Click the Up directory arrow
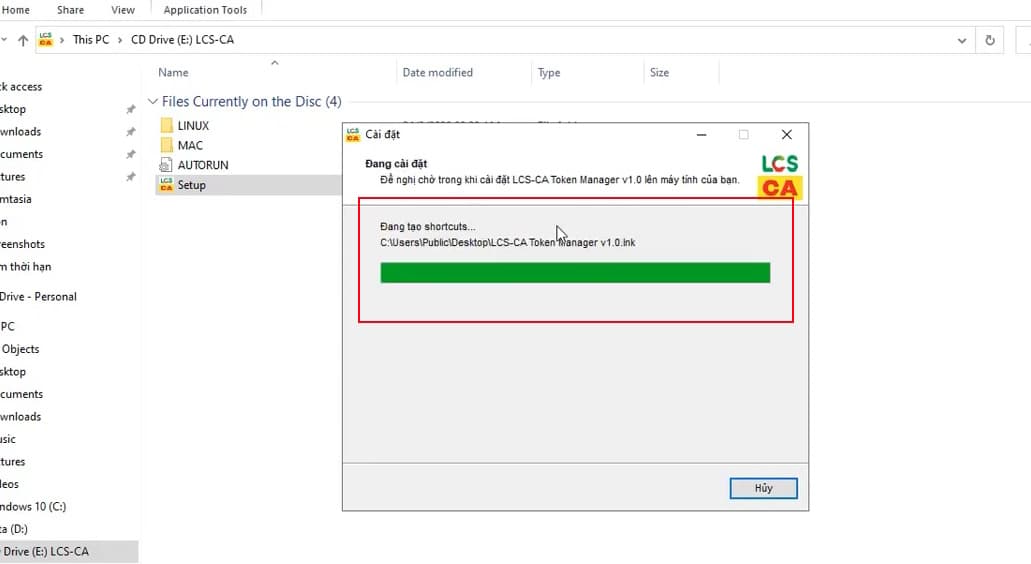Image resolution: width=1031 pixels, height=564 pixels. click(23, 40)
